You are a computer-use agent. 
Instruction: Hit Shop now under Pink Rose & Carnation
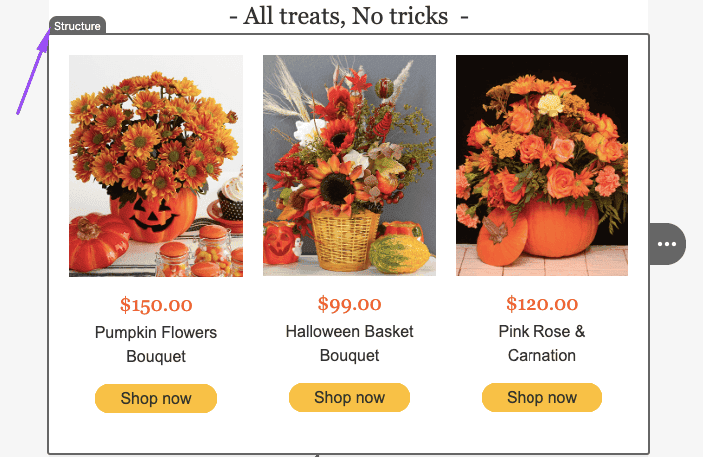click(x=542, y=397)
